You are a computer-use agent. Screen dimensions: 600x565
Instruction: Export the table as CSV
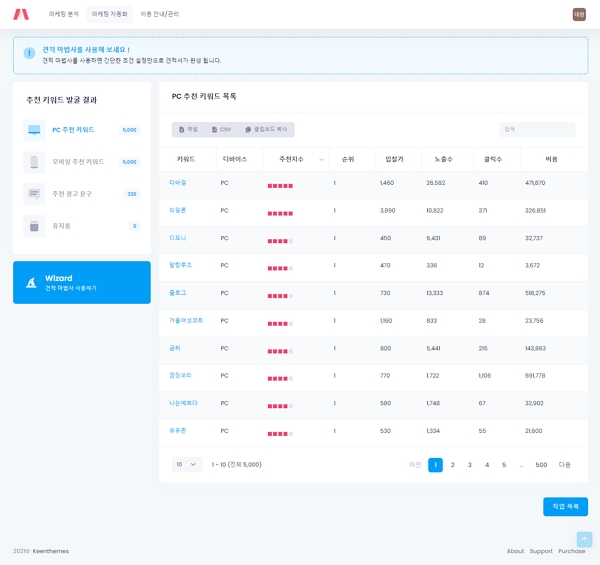click(x=221, y=130)
